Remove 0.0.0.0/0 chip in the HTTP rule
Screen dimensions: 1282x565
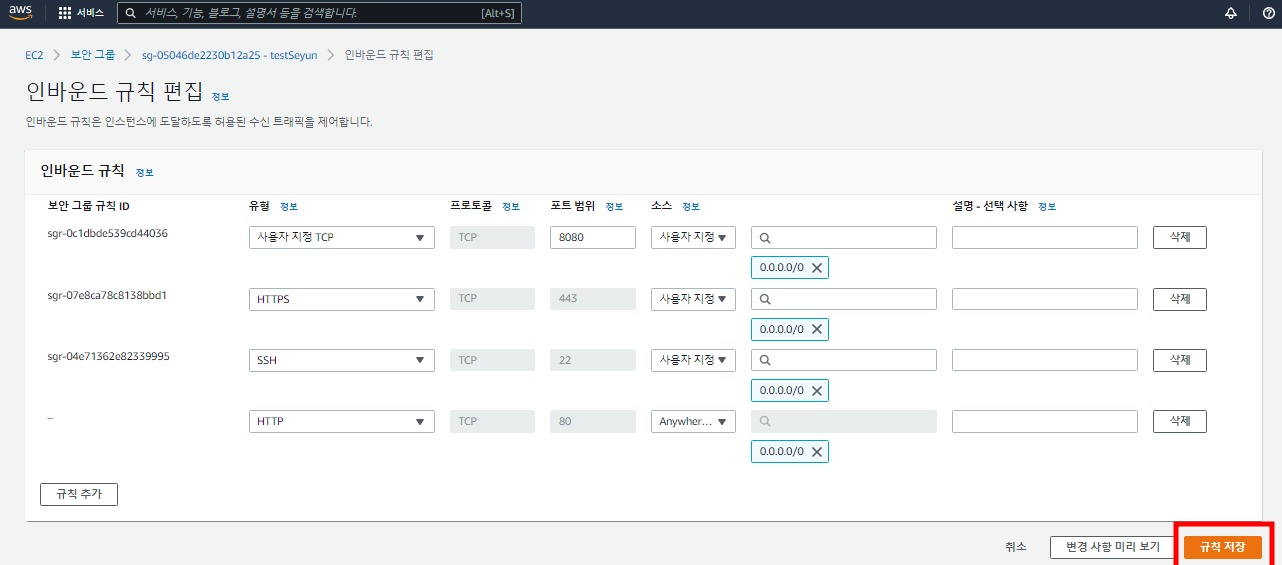817,452
